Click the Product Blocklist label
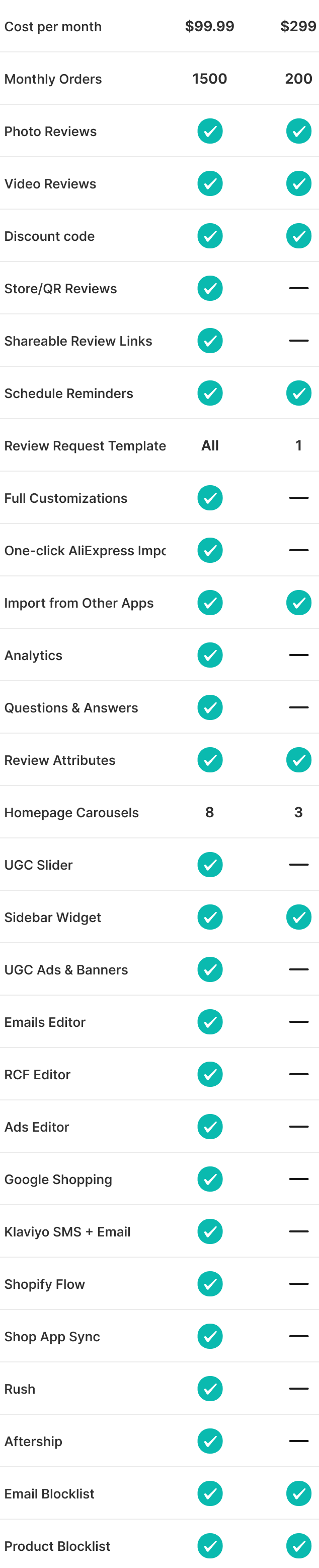This screenshot has width=319, height=1568. (57, 1546)
